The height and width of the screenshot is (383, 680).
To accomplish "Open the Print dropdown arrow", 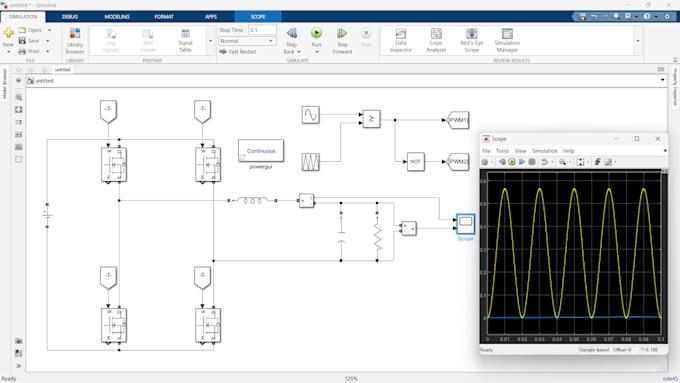I will click(x=48, y=52).
